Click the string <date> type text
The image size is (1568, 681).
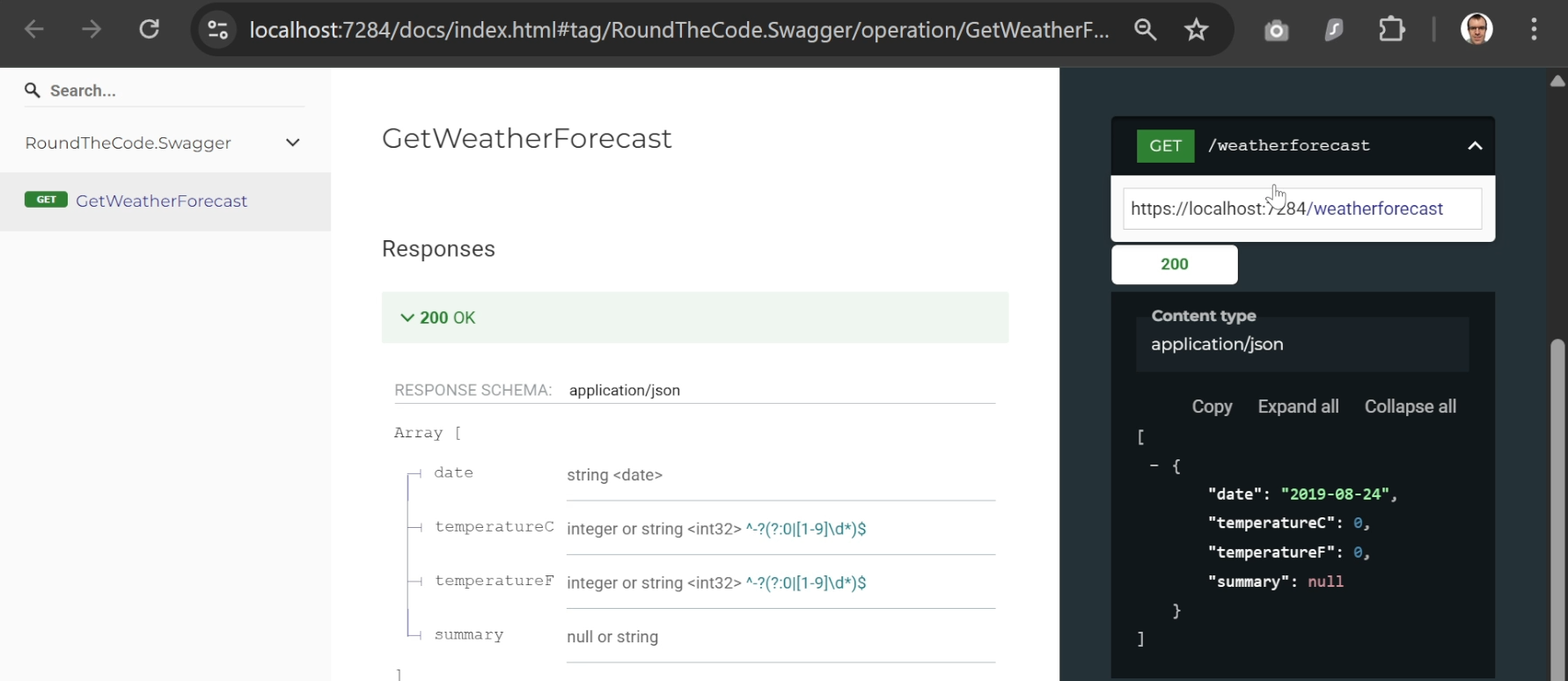click(x=614, y=475)
